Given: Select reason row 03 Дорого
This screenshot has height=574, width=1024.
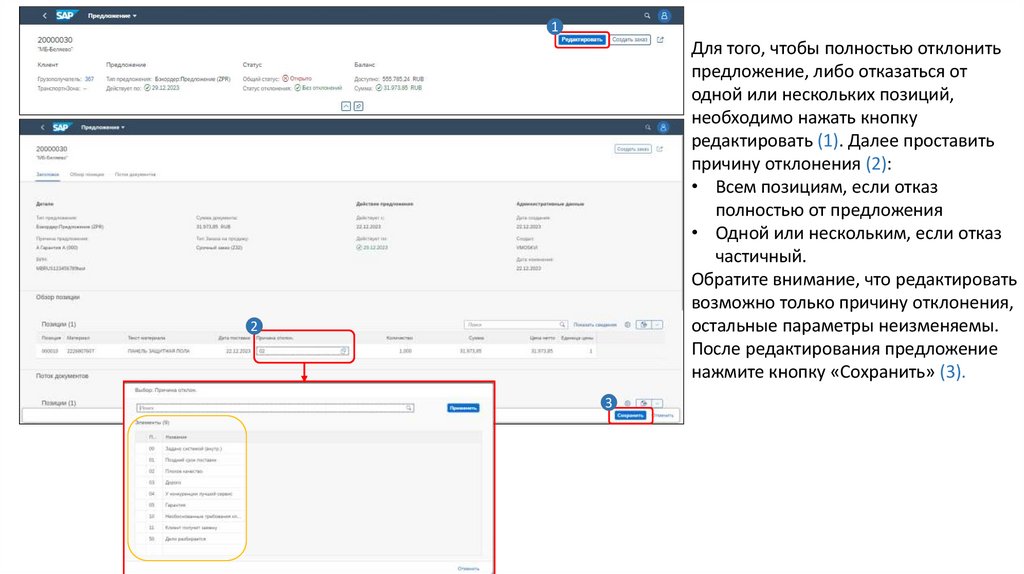Looking at the screenshot, I should point(308,483).
